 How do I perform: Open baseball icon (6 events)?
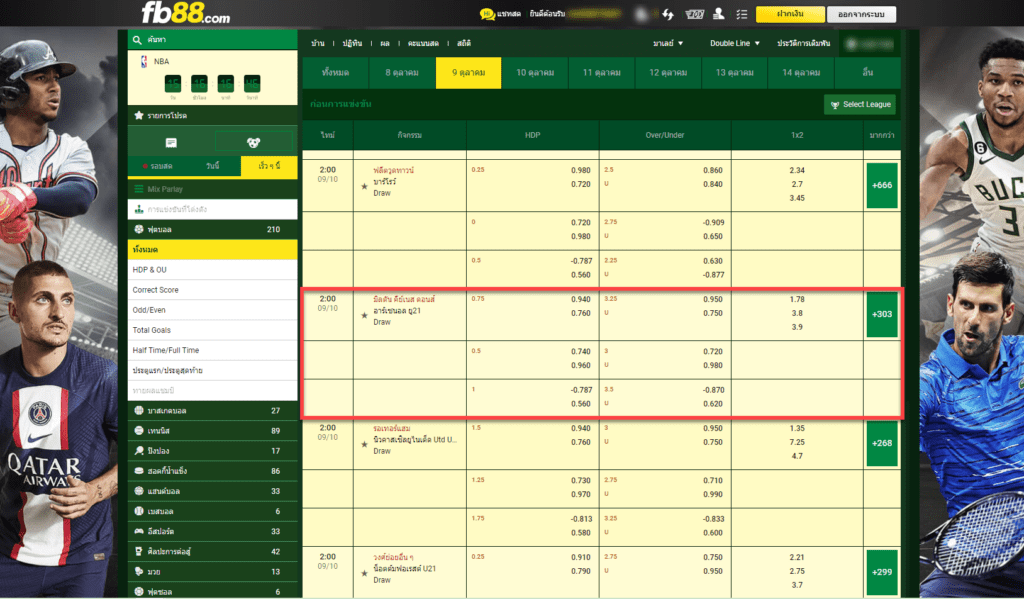(x=138, y=511)
